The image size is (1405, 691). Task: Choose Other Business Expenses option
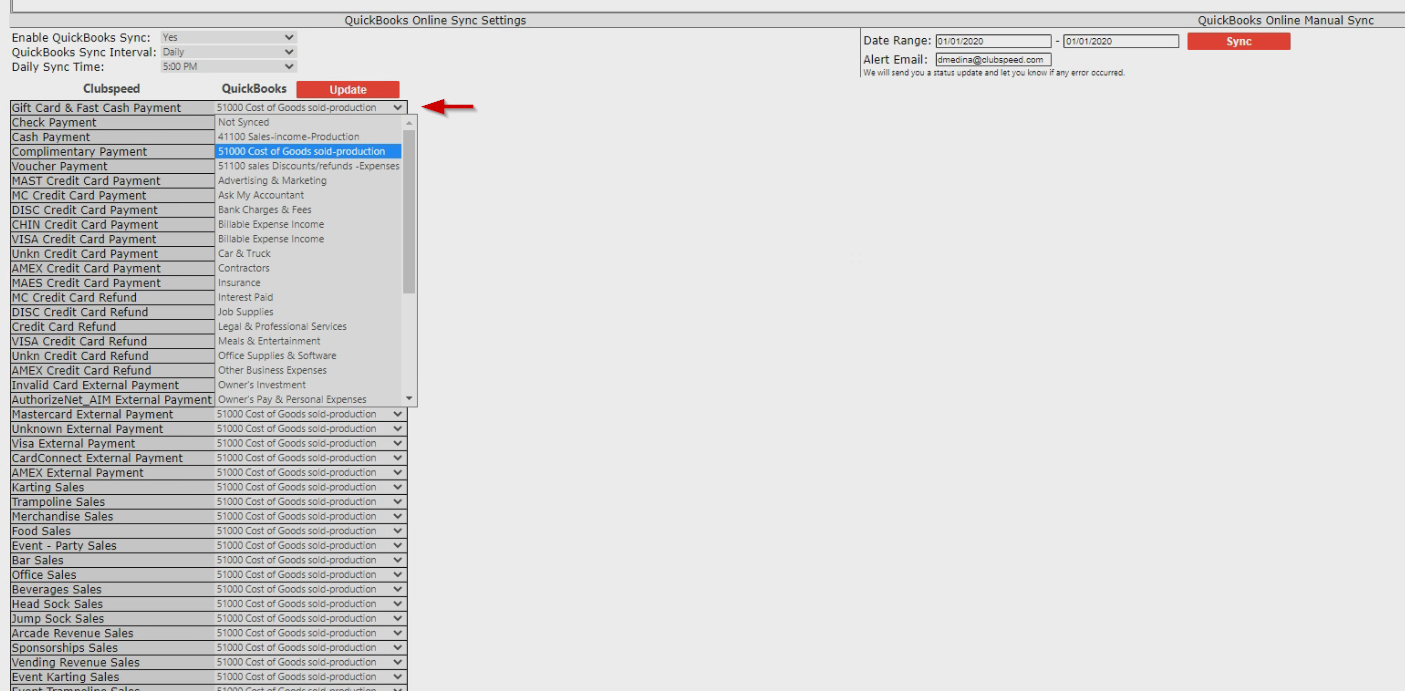tap(309, 370)
